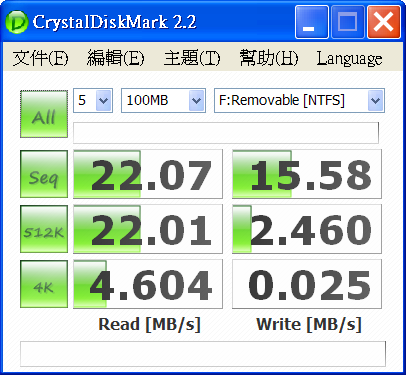
Task: Open the 100MB test size dropdown
Action: tap(163, 100)
